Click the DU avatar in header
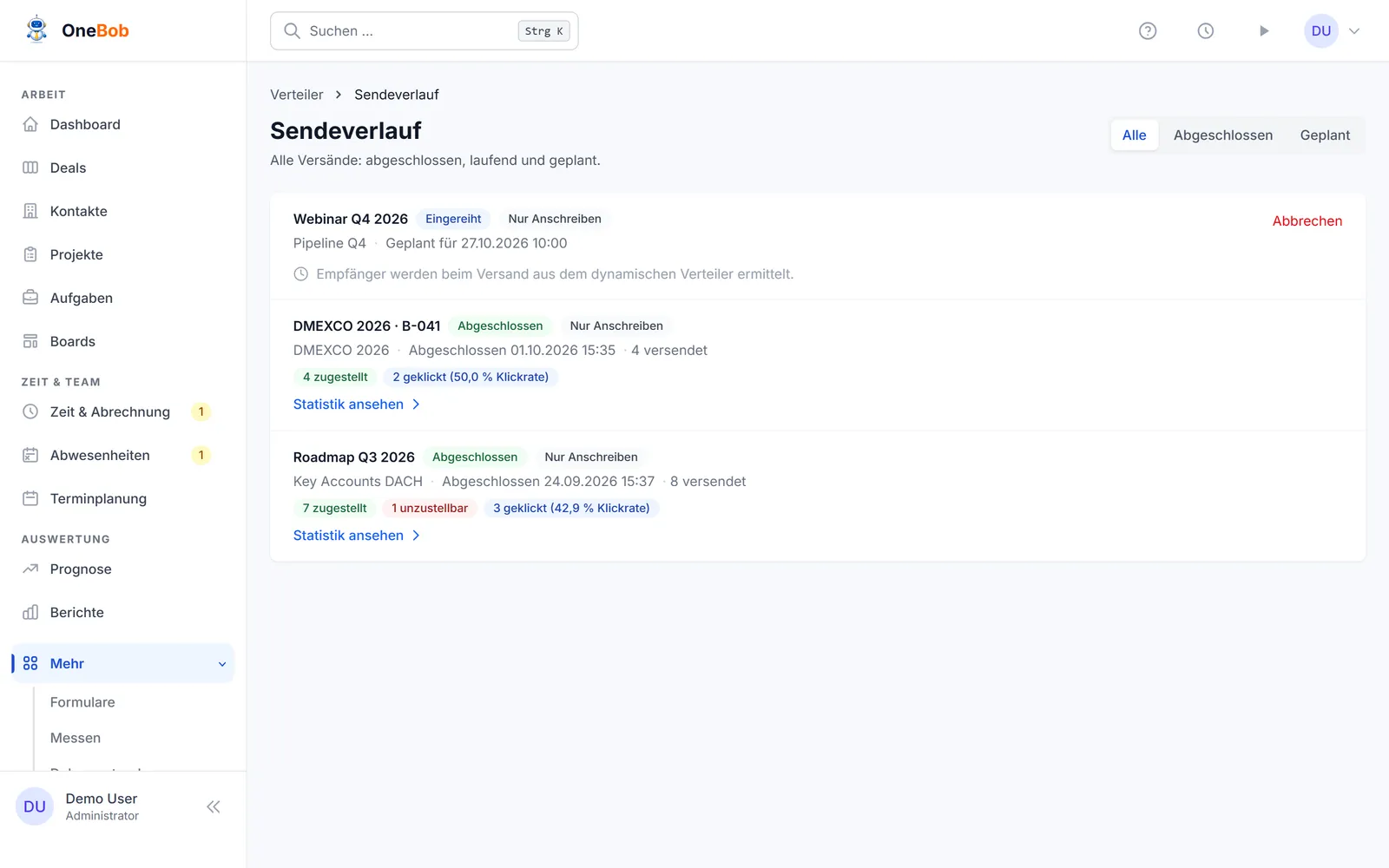The height and width of the screenshot is (868, 1389). 1321,31
